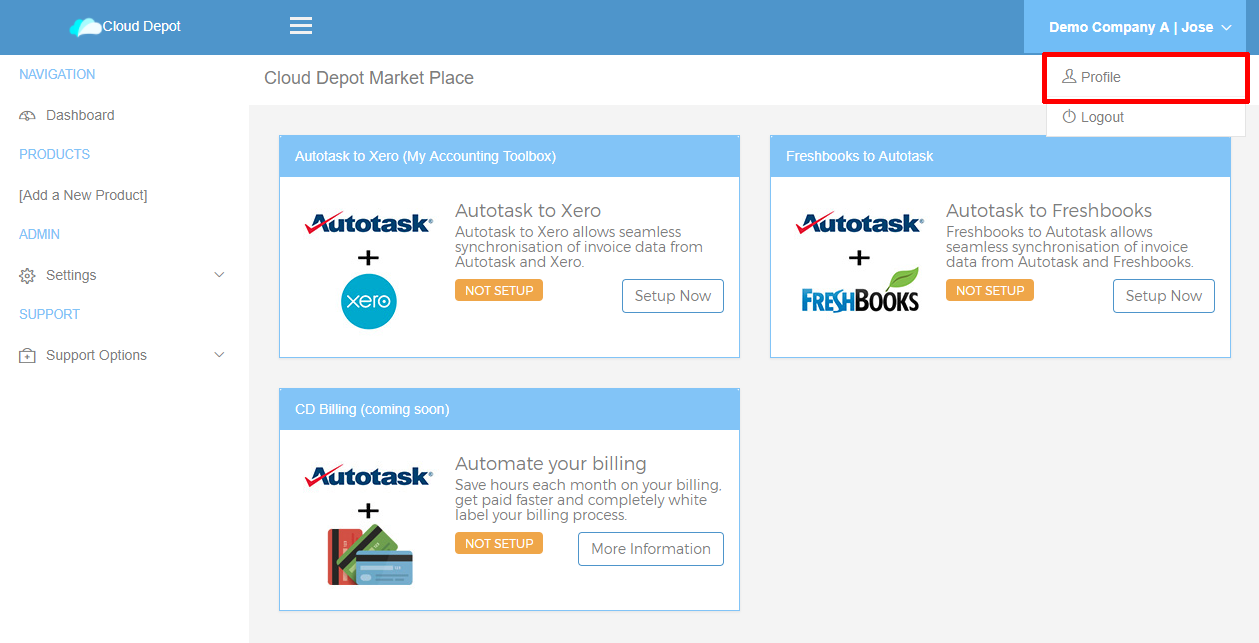Click the PRODUCTS section label
The image size is (1259, 643).
pos(54,155)
